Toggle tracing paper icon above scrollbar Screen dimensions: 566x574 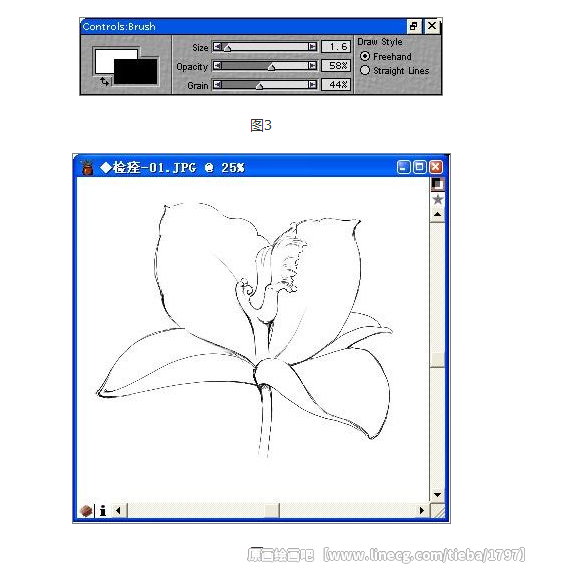click(x=437, y=184)
